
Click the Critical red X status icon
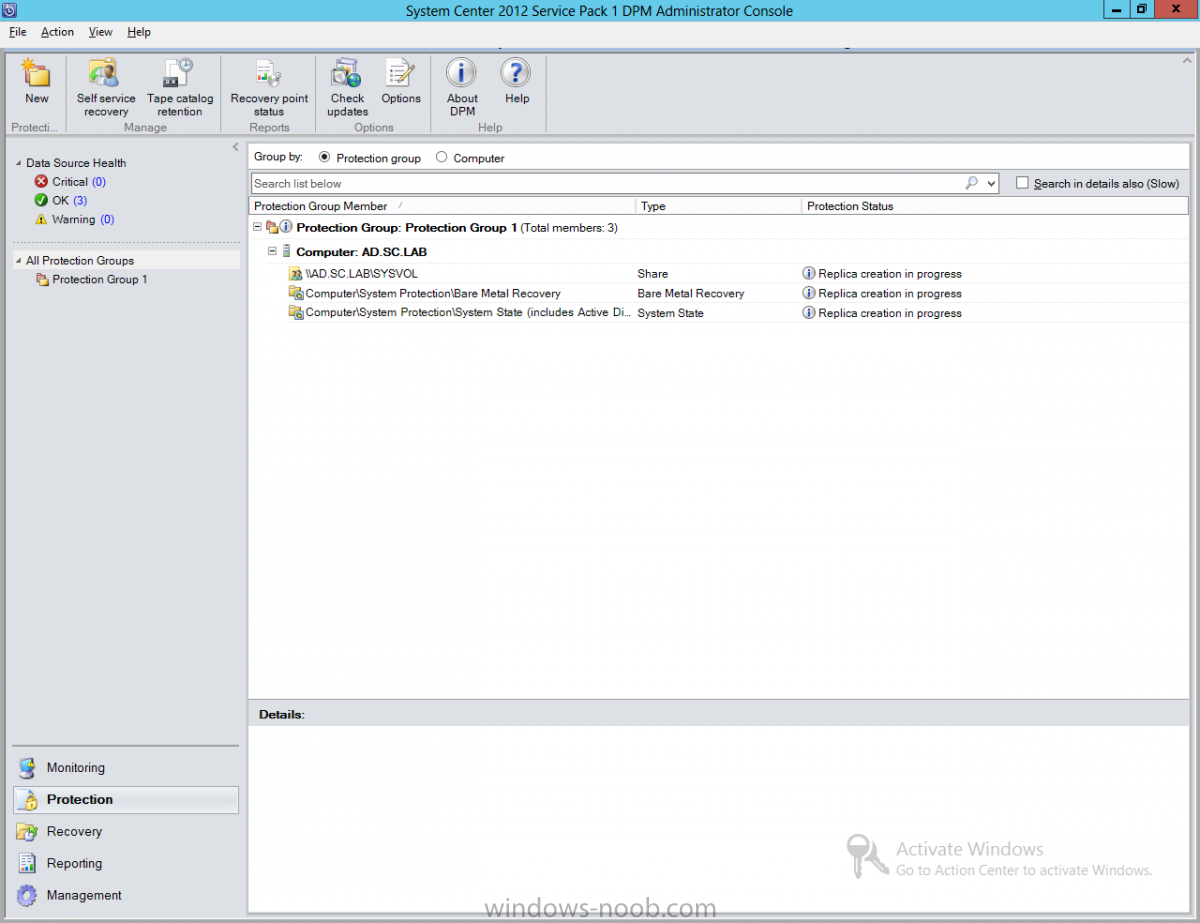click(41, 182)
